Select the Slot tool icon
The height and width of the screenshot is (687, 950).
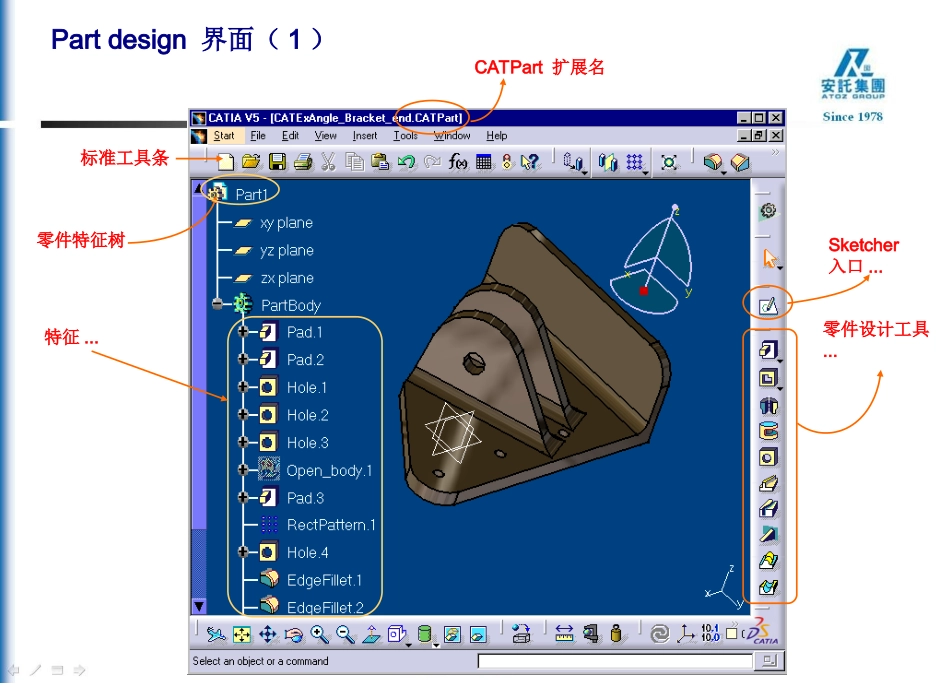[768, 509]
